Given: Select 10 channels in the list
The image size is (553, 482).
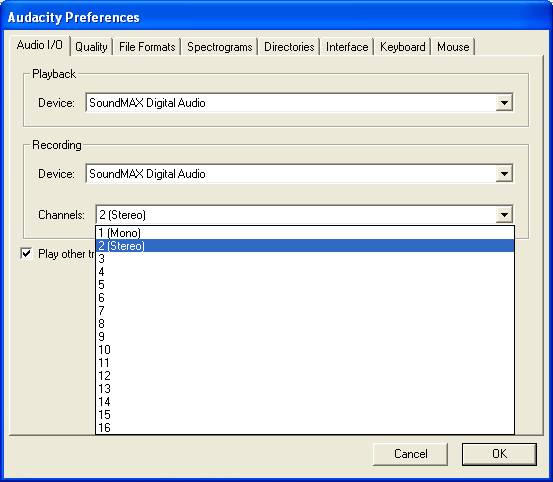Looking at the screenshot, I should (305, 350).
